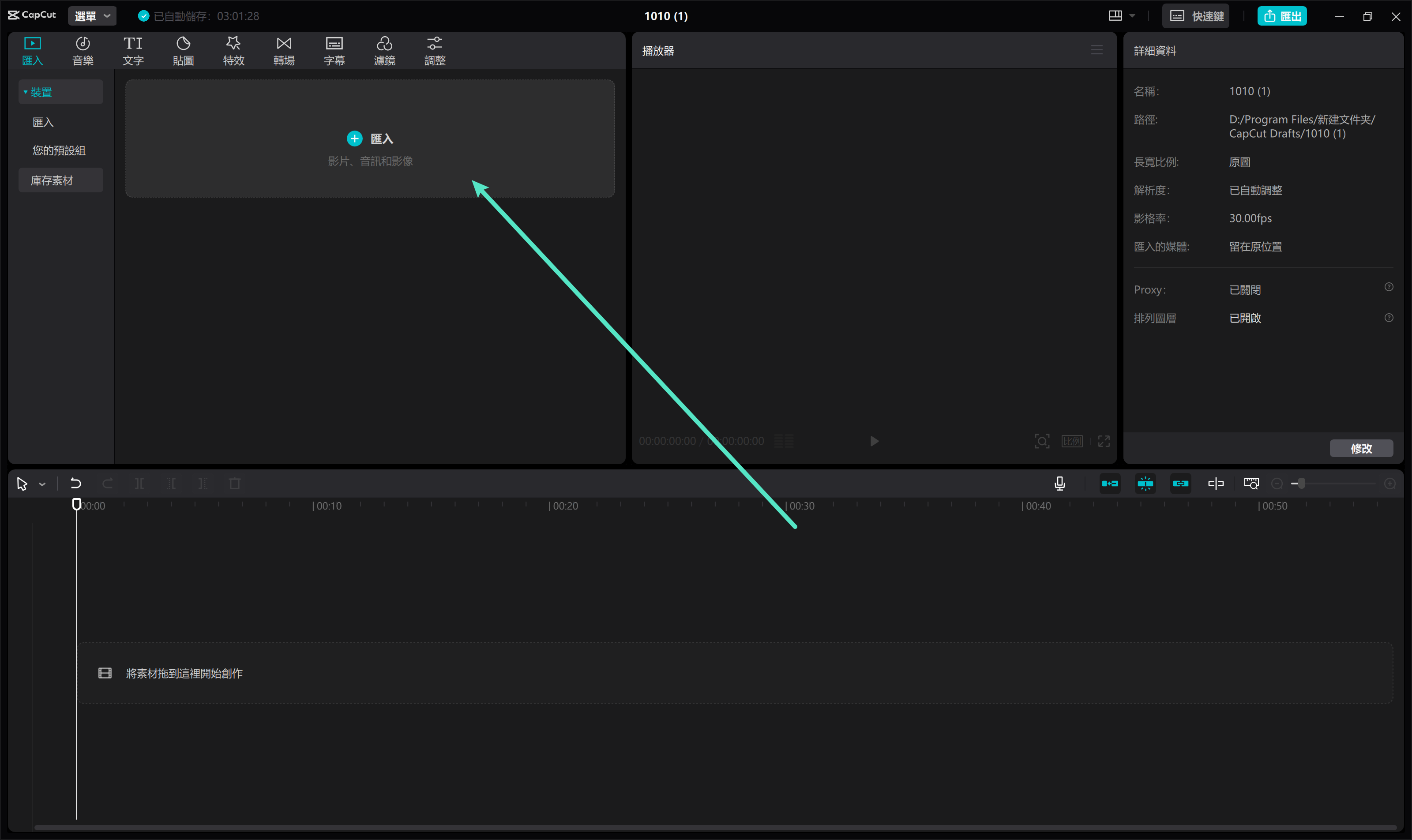Click the 已自動調整 resolution value

[1255, 191]
